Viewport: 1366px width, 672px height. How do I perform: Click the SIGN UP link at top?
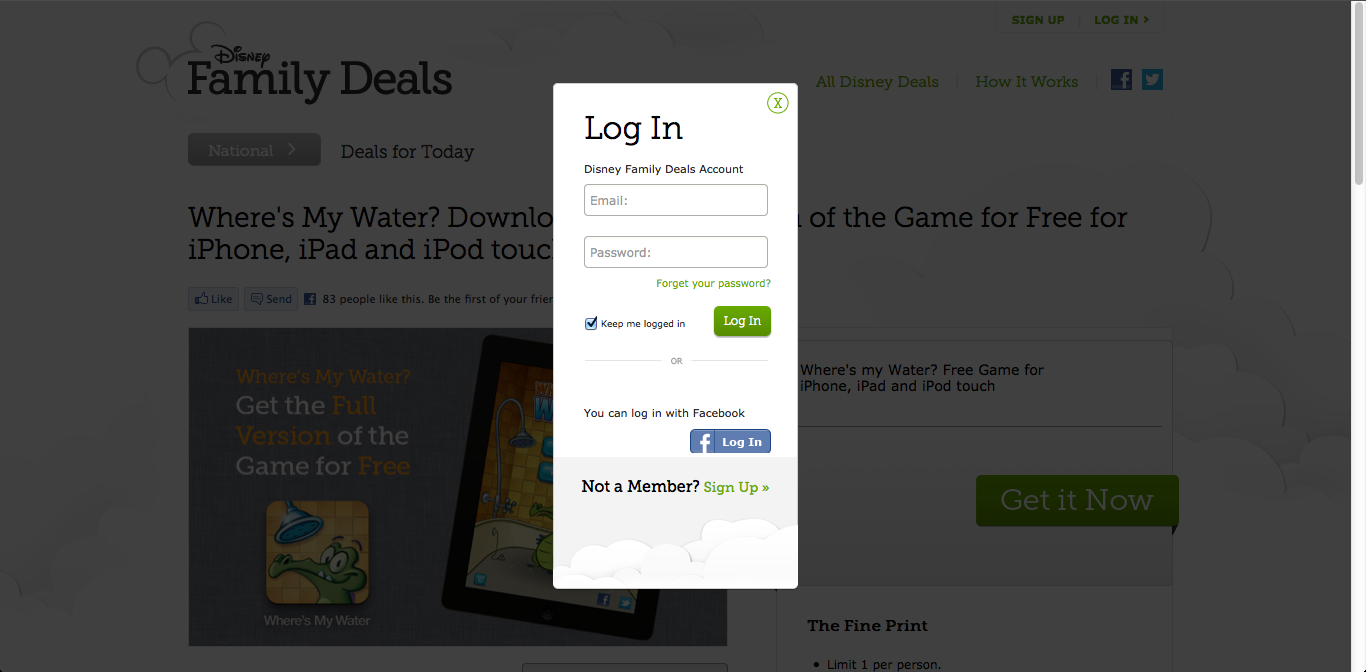(x=1038, y=20)
